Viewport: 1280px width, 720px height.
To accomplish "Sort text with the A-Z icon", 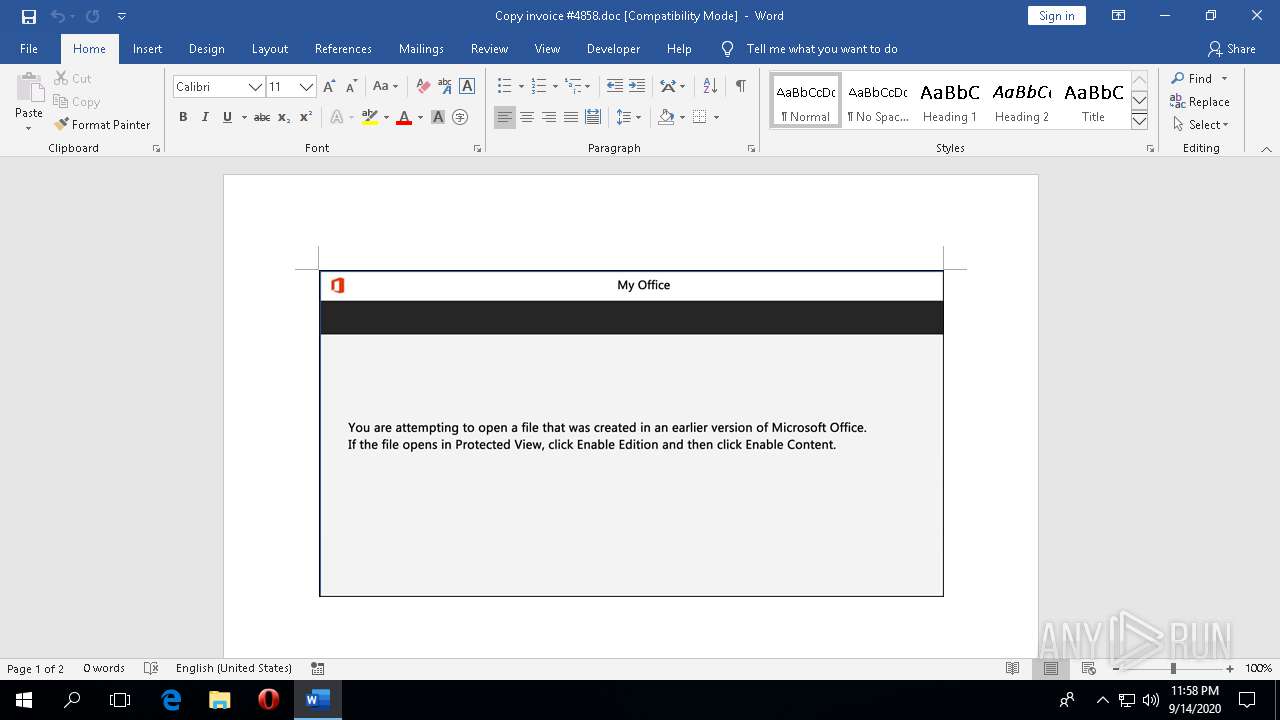I will [x=710, y=87].
